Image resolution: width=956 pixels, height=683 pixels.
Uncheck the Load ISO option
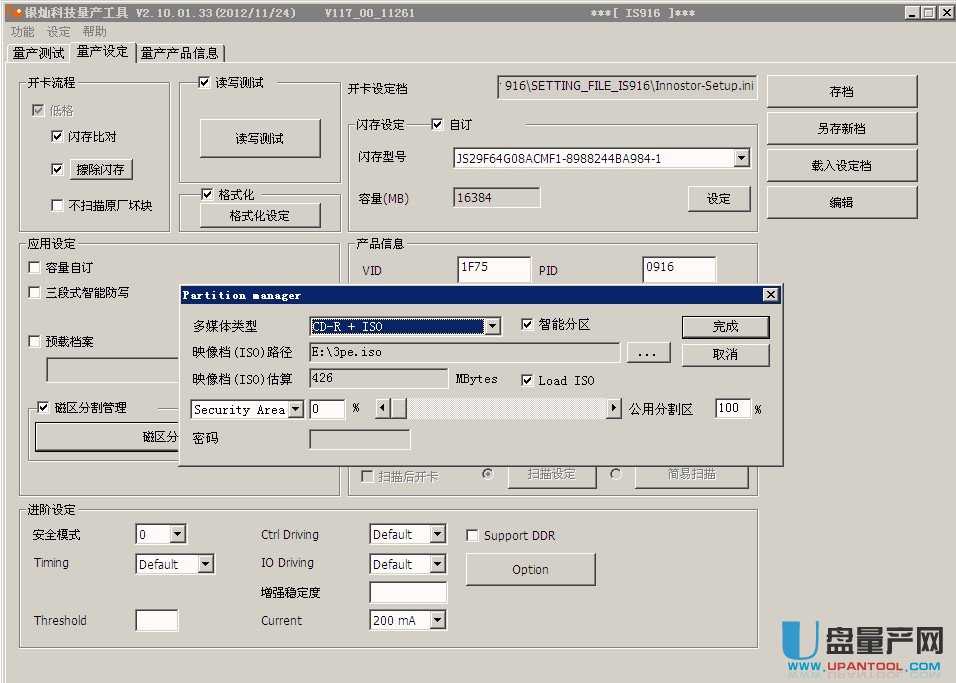coord(528,380)
